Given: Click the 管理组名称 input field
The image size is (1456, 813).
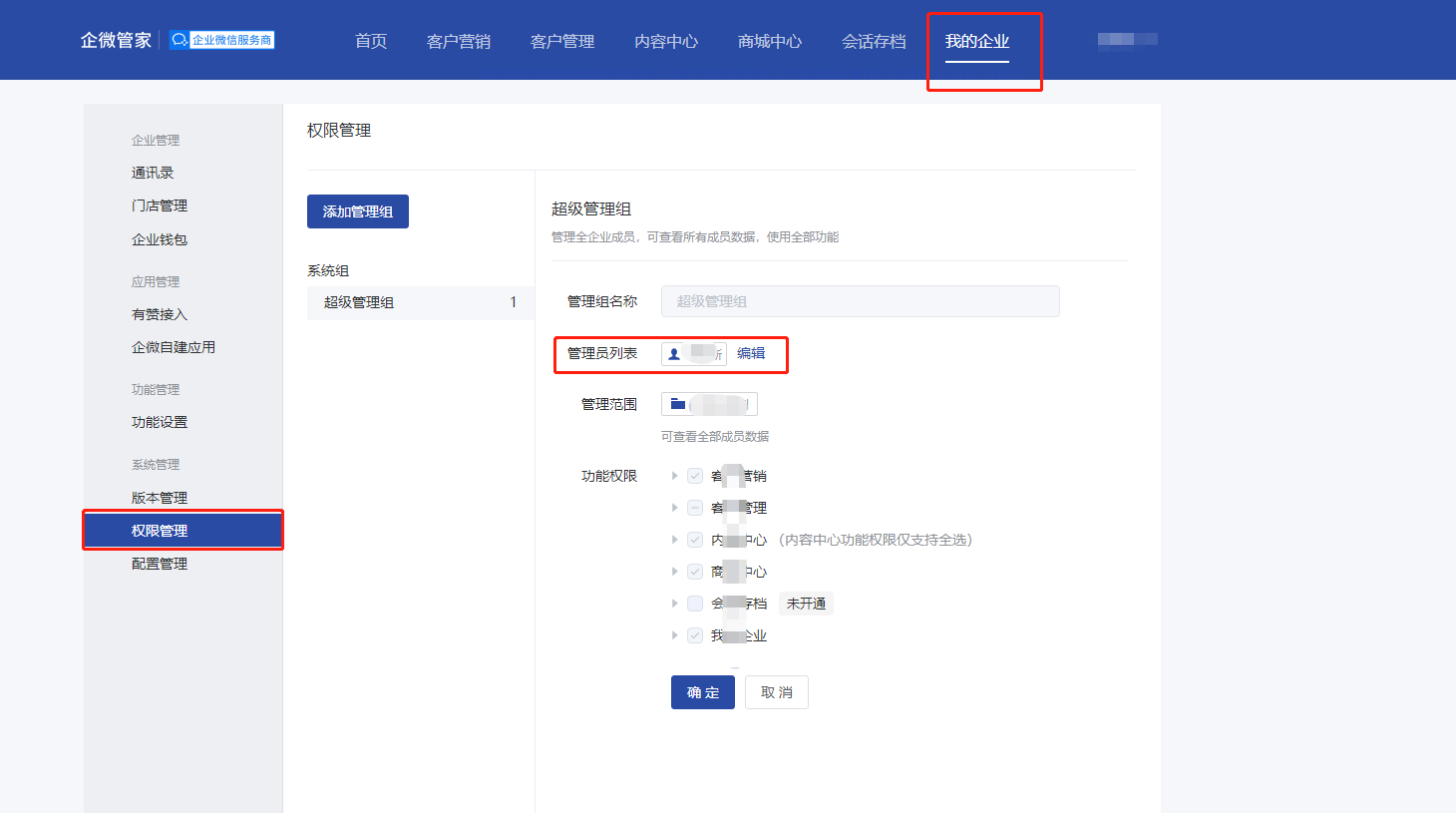Looking at the screenshot, I should tap(860, 301).
